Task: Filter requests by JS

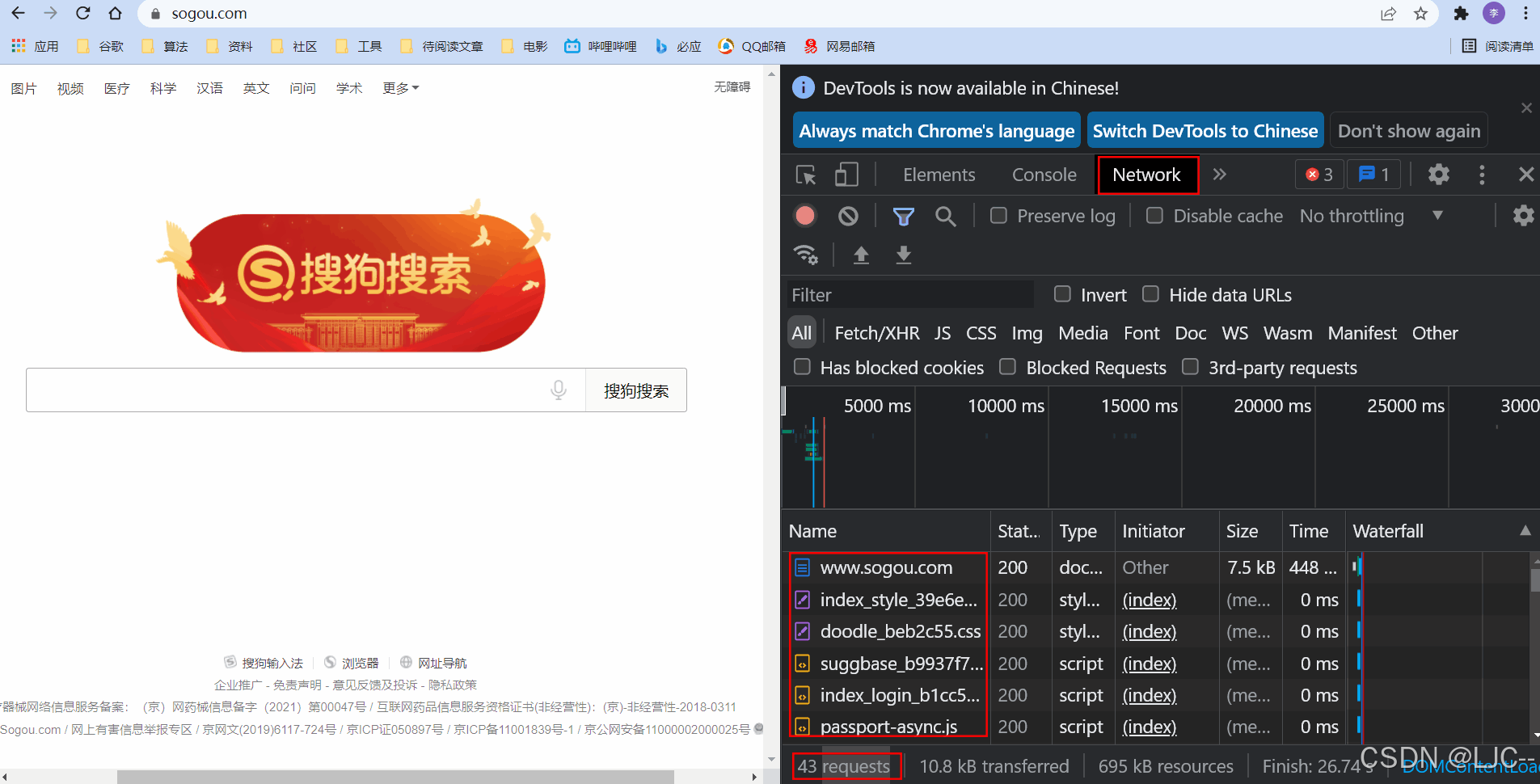Action: (943, 333)
